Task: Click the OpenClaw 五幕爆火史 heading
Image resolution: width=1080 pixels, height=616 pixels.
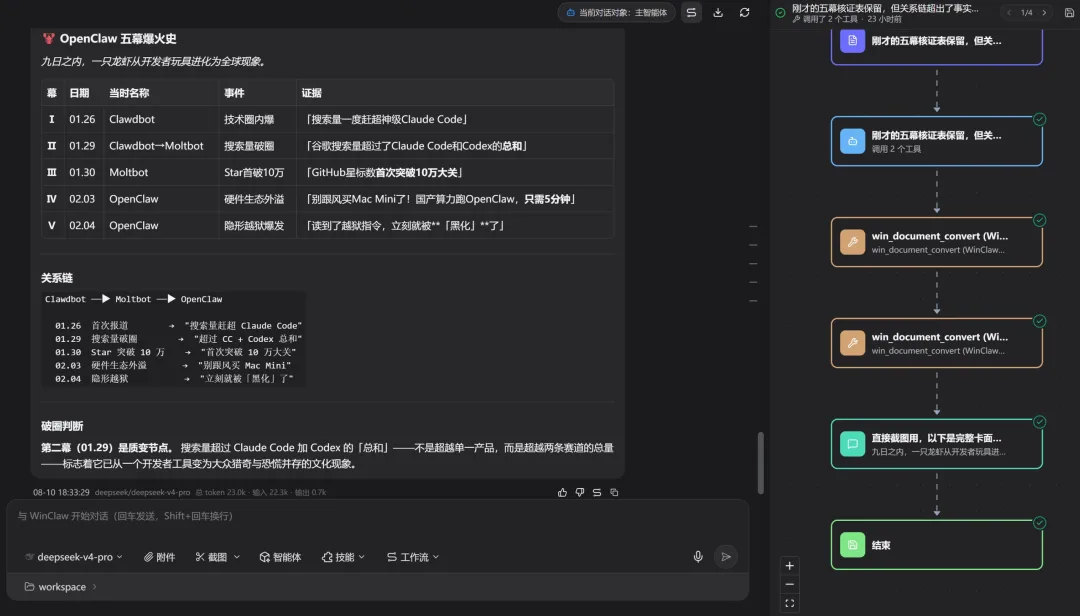Action: coord(118,39)
